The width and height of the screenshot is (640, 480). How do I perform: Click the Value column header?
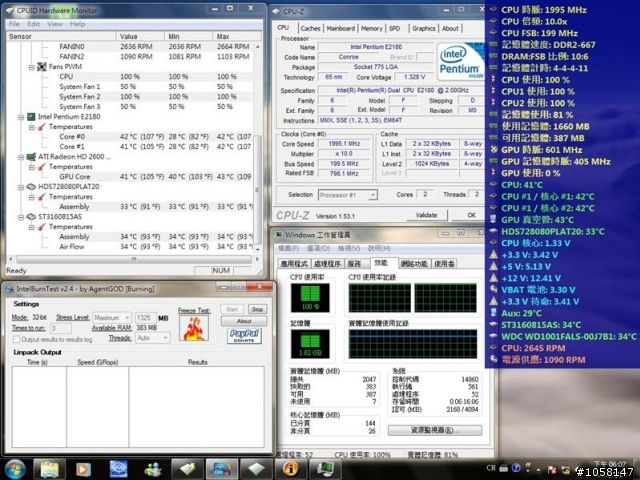tap(140, 36)
